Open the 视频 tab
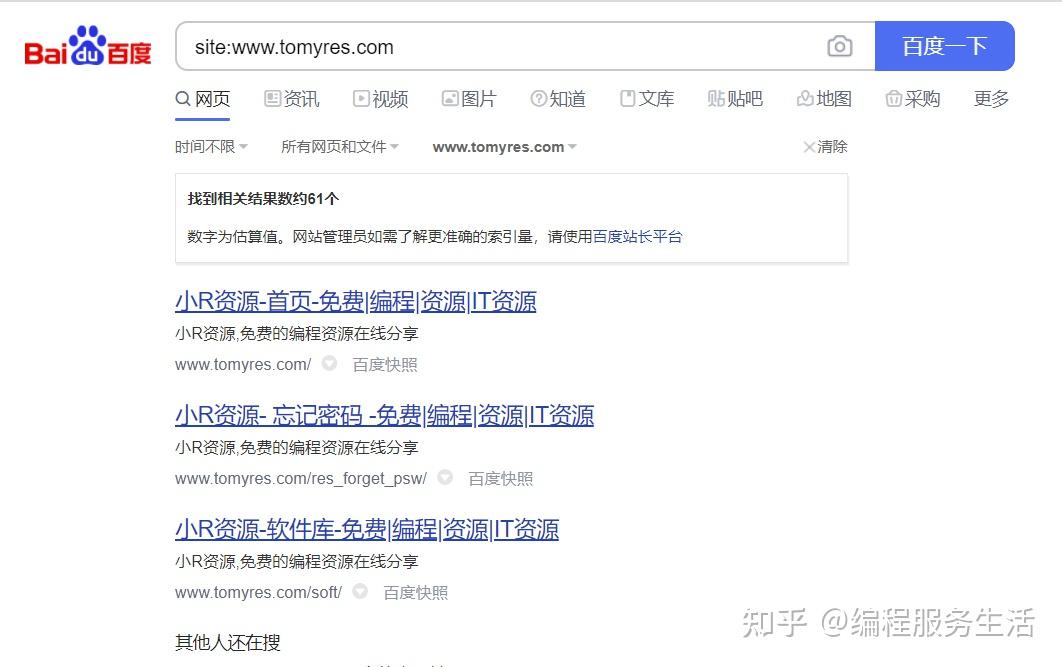This screenshot has height=667, width=1062. 380,99
